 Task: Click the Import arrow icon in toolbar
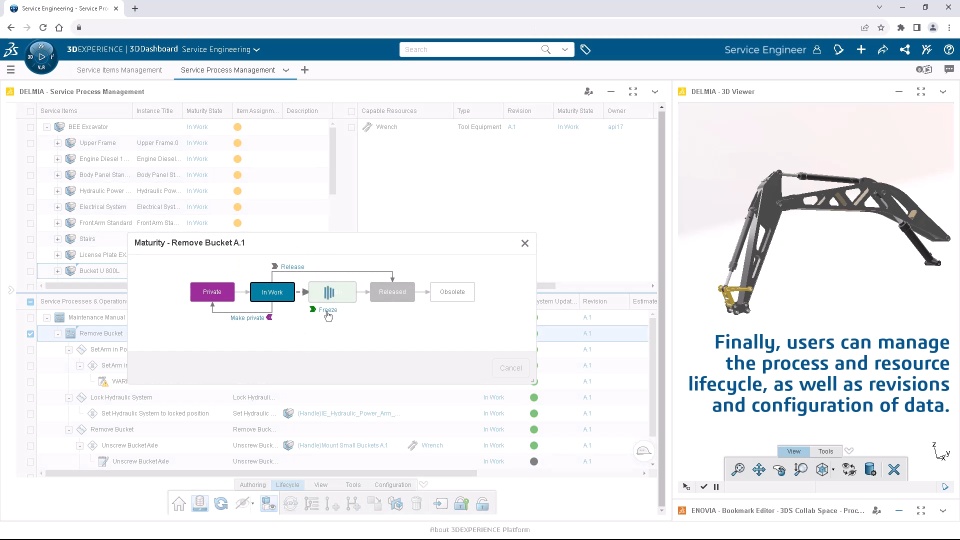click(440, 504)
